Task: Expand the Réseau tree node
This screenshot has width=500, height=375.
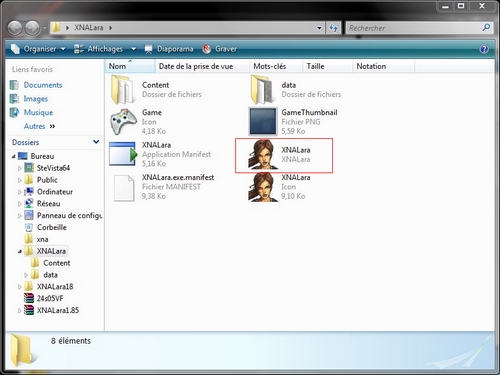Action: coord(20,204)
